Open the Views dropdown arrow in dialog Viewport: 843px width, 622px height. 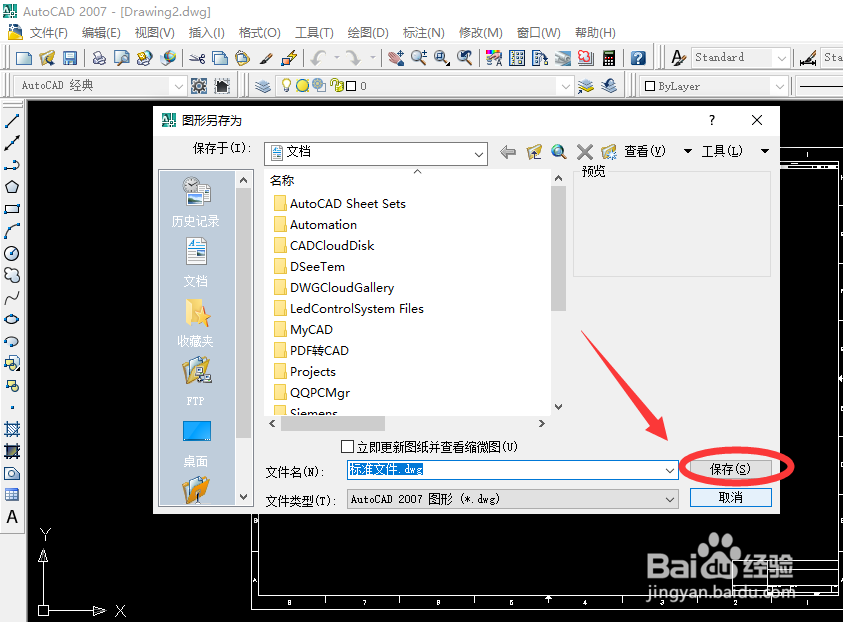(x=688, y=152)
